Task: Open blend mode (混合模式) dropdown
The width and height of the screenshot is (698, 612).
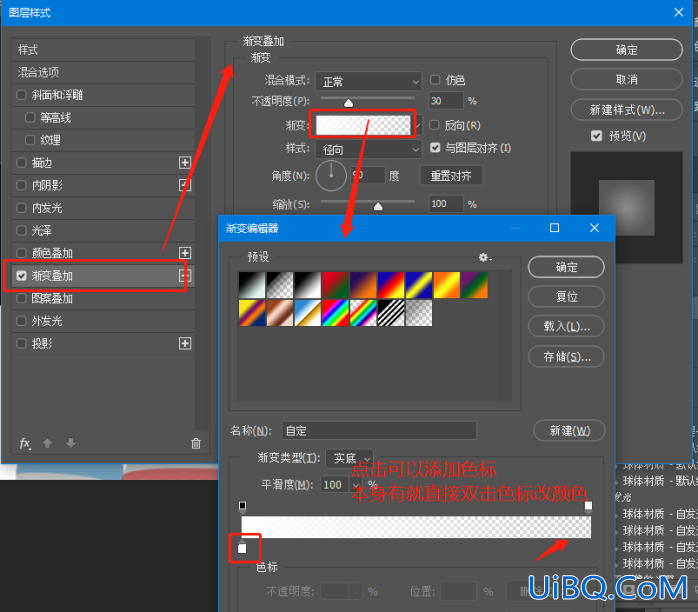Action: click(368, 82)
